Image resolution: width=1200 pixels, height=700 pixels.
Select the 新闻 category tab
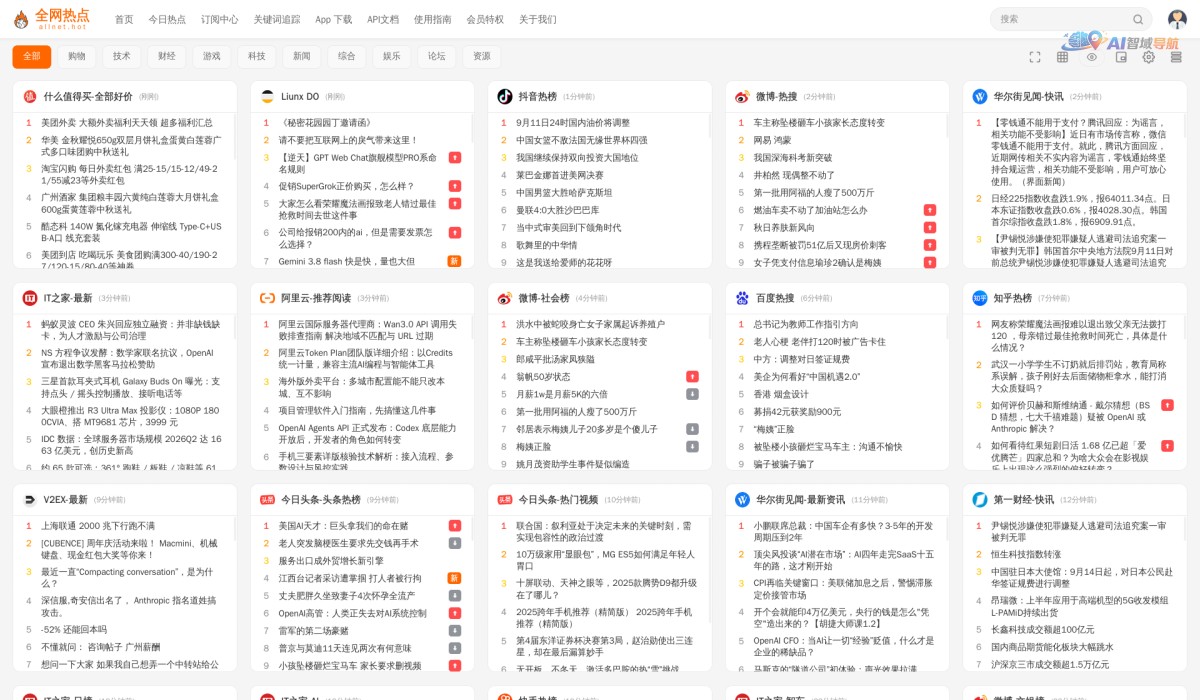[302, 57]
